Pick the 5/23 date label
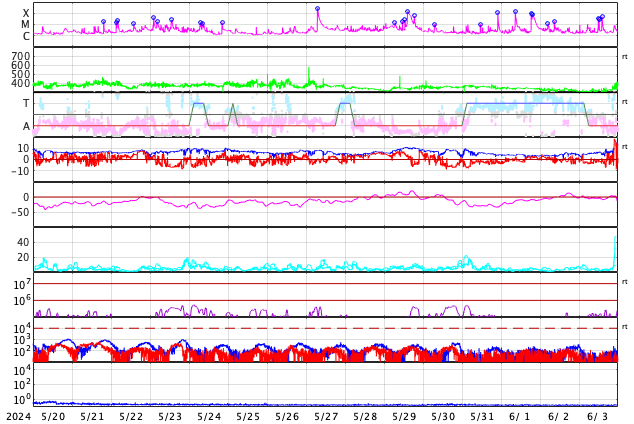This screenshot has width=634, height=424. pos(170,416)
